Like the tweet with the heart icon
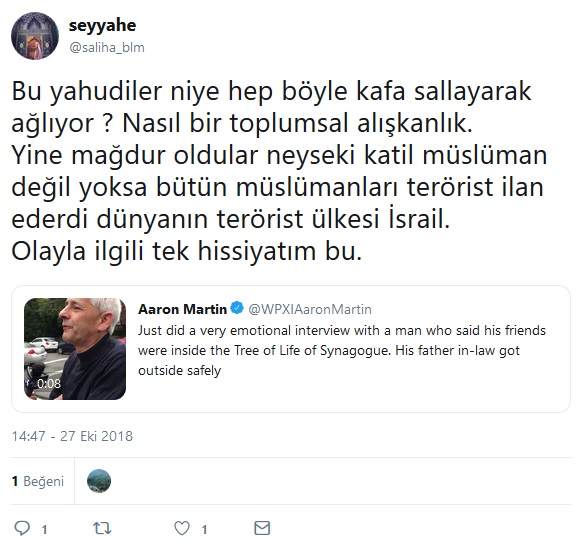 [x=182, y=528]
